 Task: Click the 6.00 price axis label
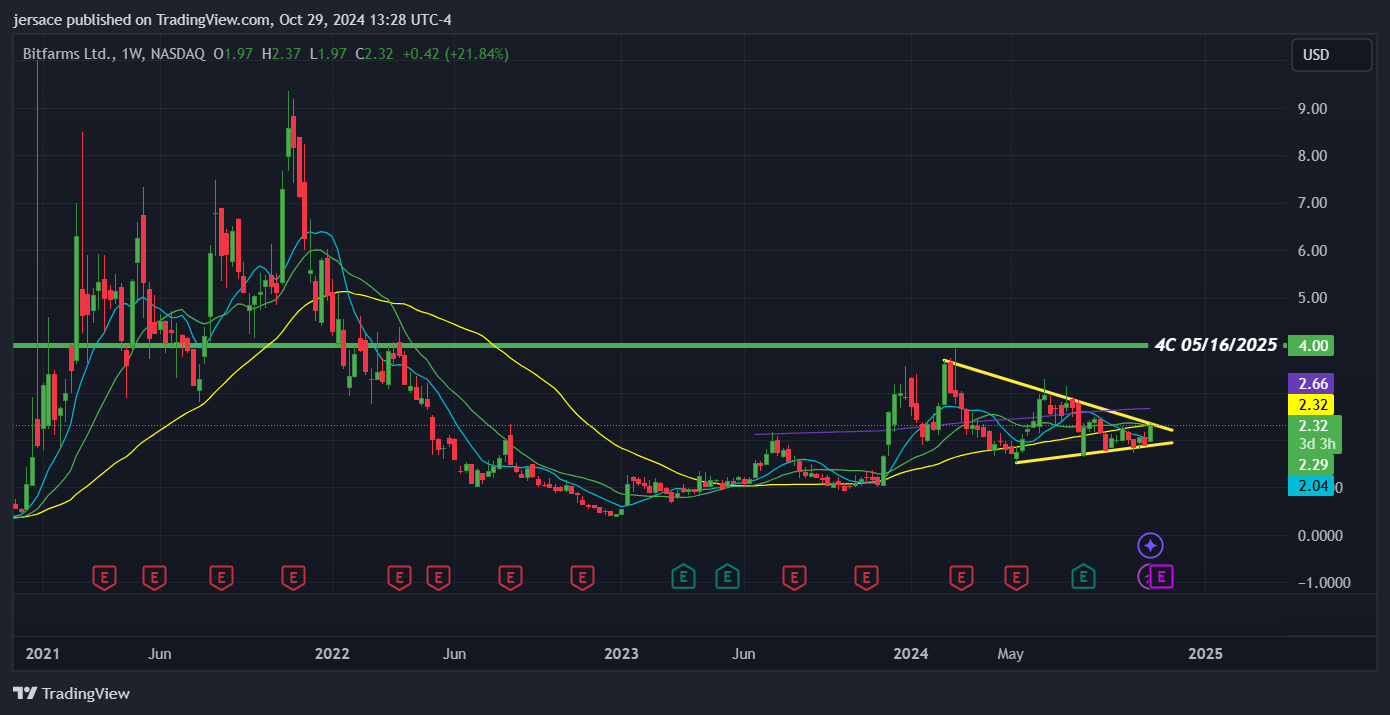click(x=1313, y=251)
